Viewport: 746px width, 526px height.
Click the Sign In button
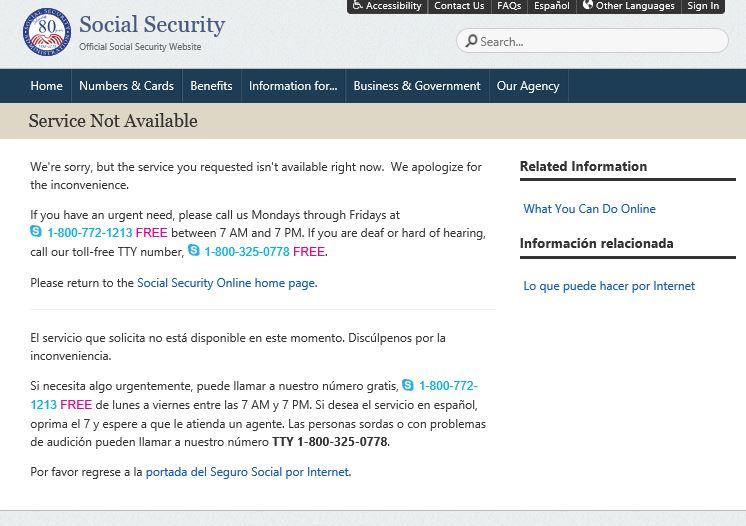click(x=703, y=6)
